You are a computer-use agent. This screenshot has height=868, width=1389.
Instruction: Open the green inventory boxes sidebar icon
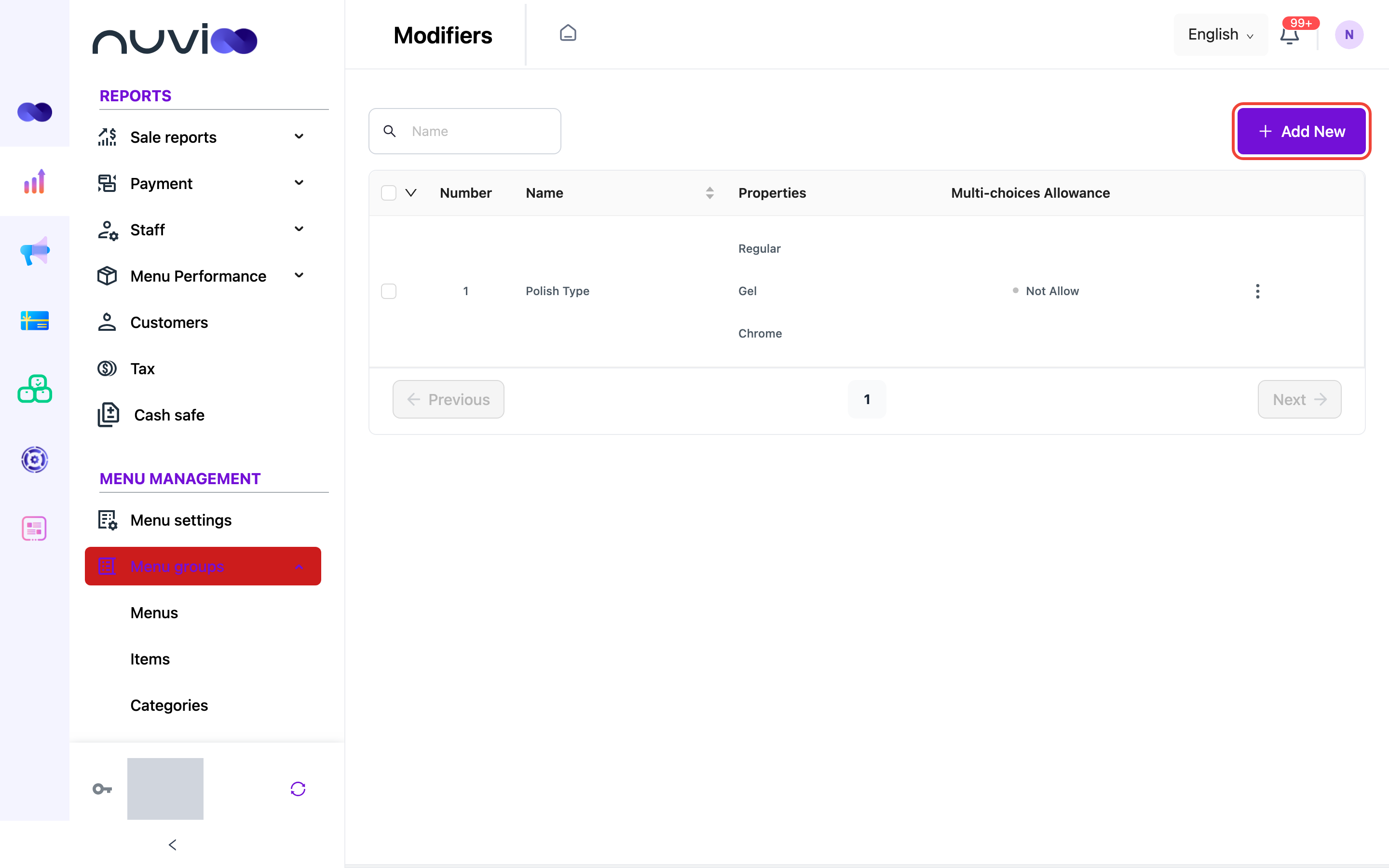coord(34,389)
